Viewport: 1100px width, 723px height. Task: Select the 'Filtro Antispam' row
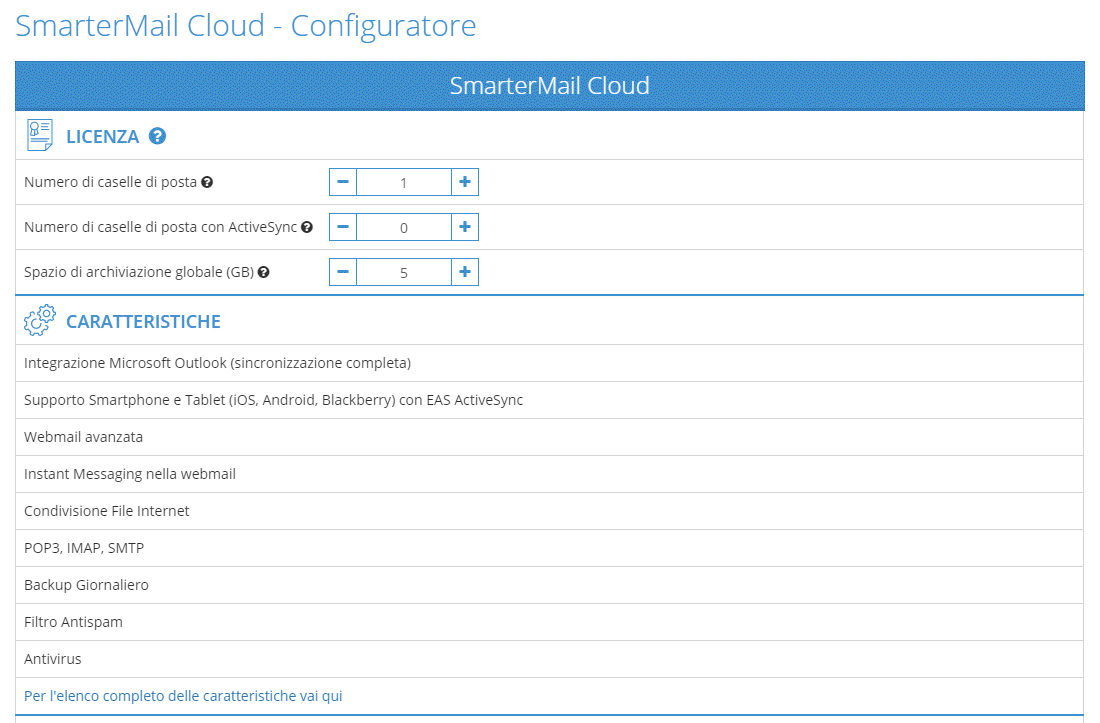click(549, 622)
